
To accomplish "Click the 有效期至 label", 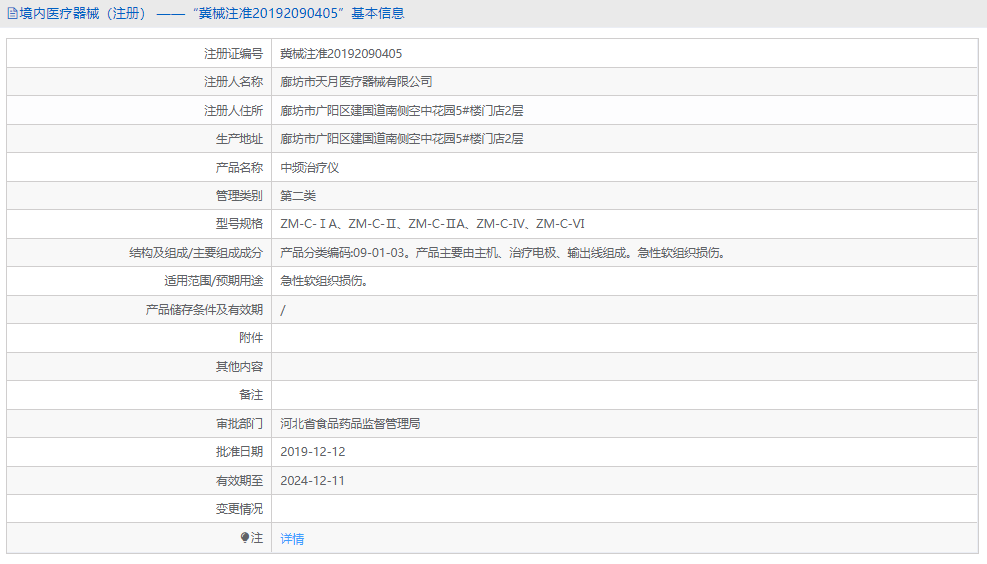I will coord(239,480).
